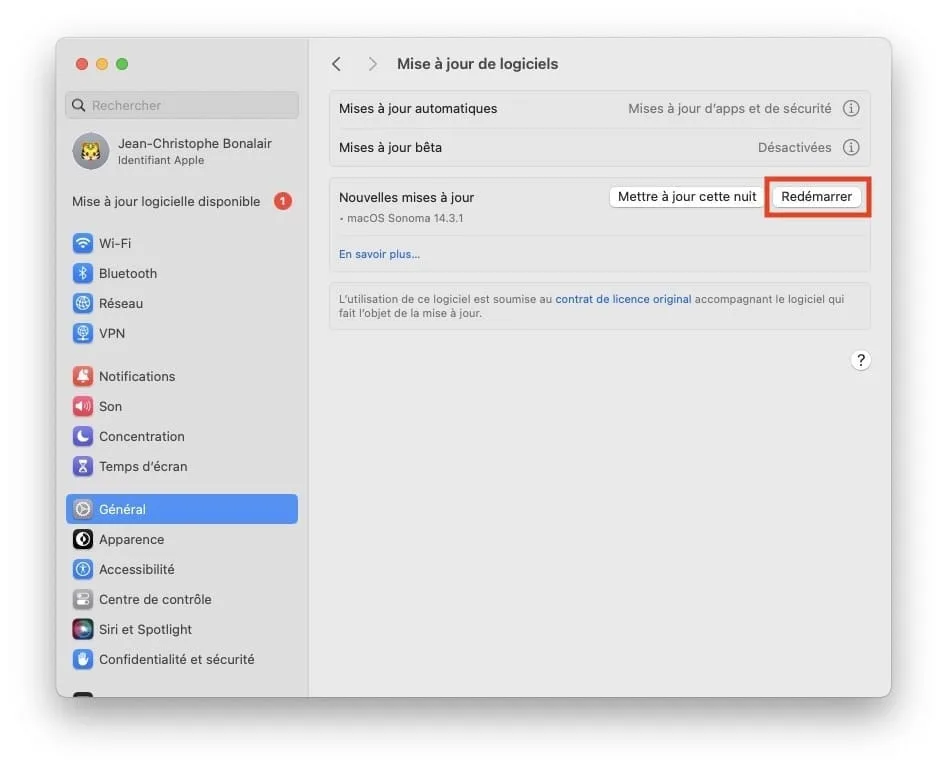Open Concentration moon icon
947x771 pixels.
click(83, 436)
